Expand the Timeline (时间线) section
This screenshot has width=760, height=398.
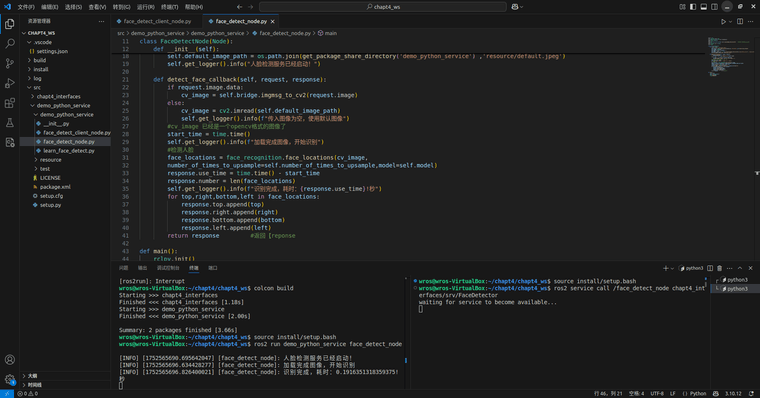click(24, 385)
